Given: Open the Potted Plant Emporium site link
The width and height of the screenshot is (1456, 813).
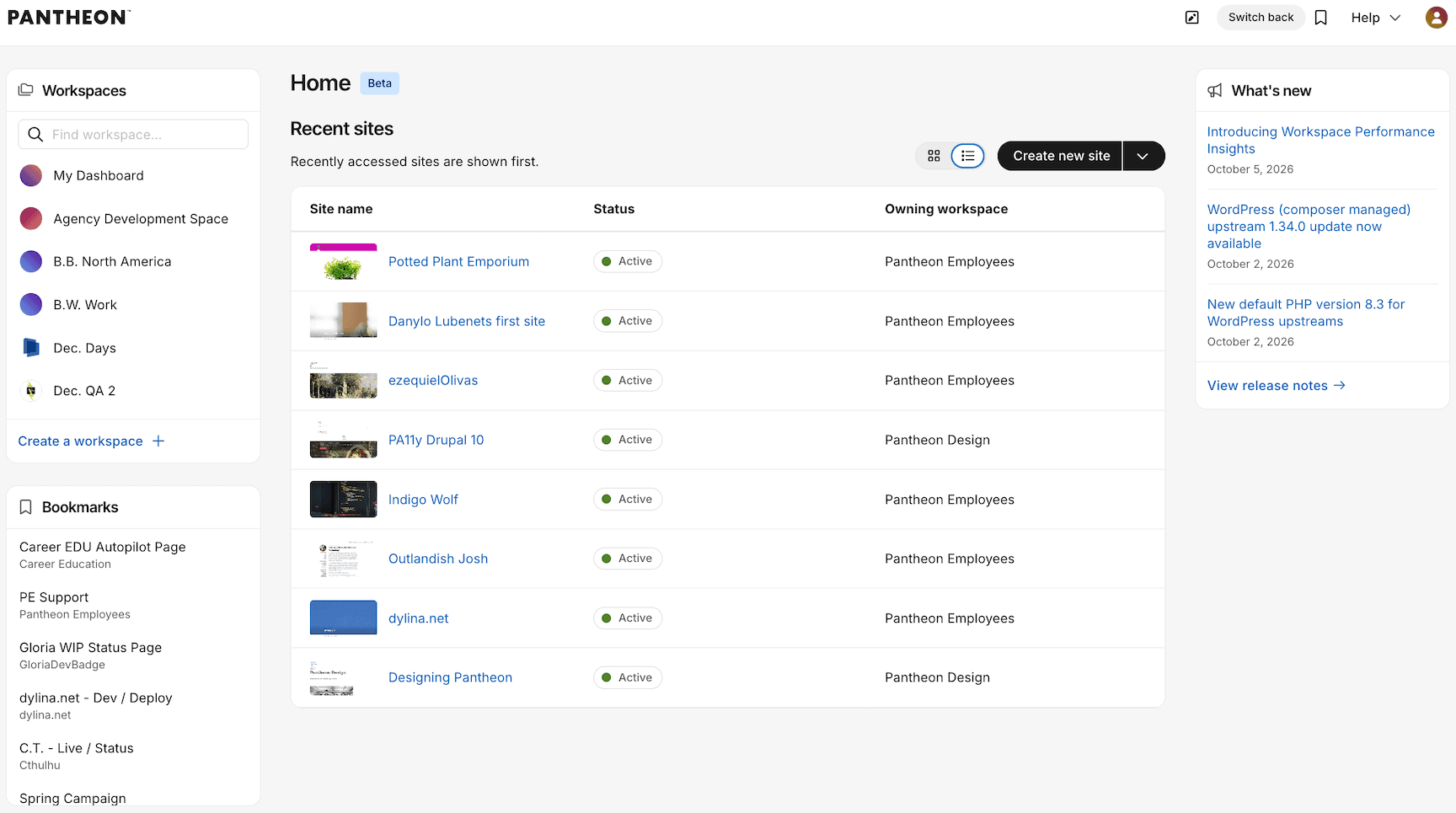Looking at the screenshot, I should (x=459, y=262).
